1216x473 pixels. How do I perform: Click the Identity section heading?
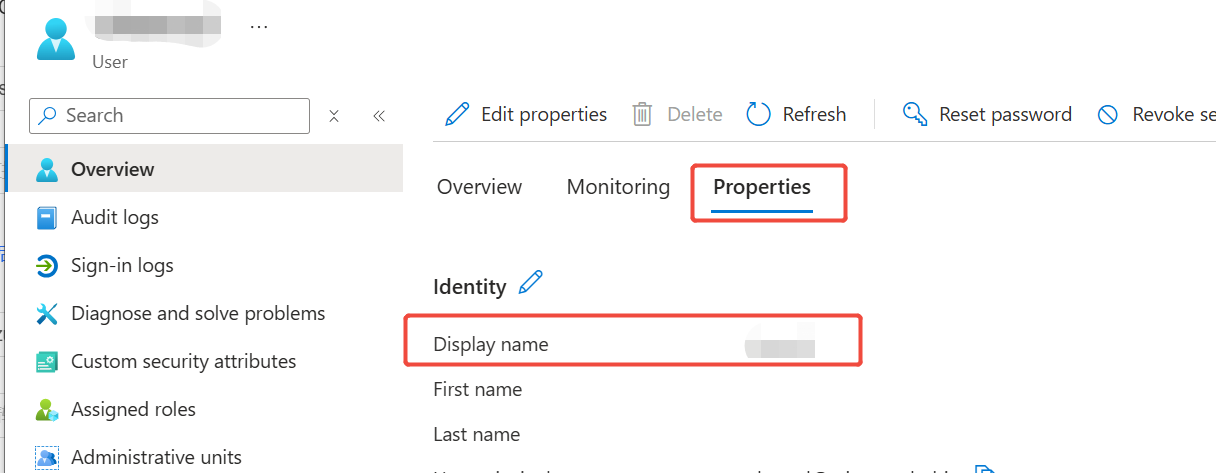[x=470, y=287]
